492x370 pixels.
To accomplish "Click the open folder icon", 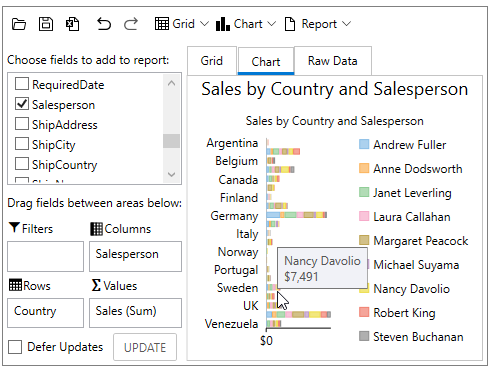I will (x=19, y=24).
